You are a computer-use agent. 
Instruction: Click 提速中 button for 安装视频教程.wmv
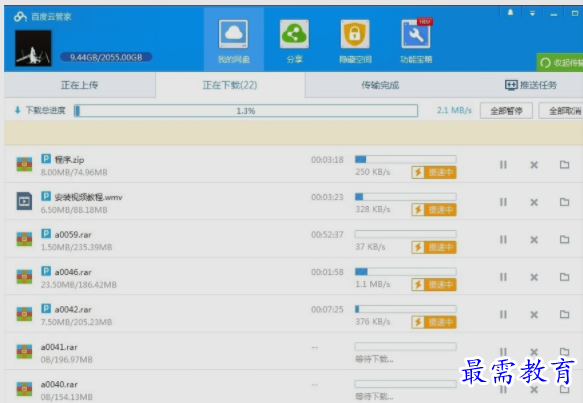click(x=434, y=210)
